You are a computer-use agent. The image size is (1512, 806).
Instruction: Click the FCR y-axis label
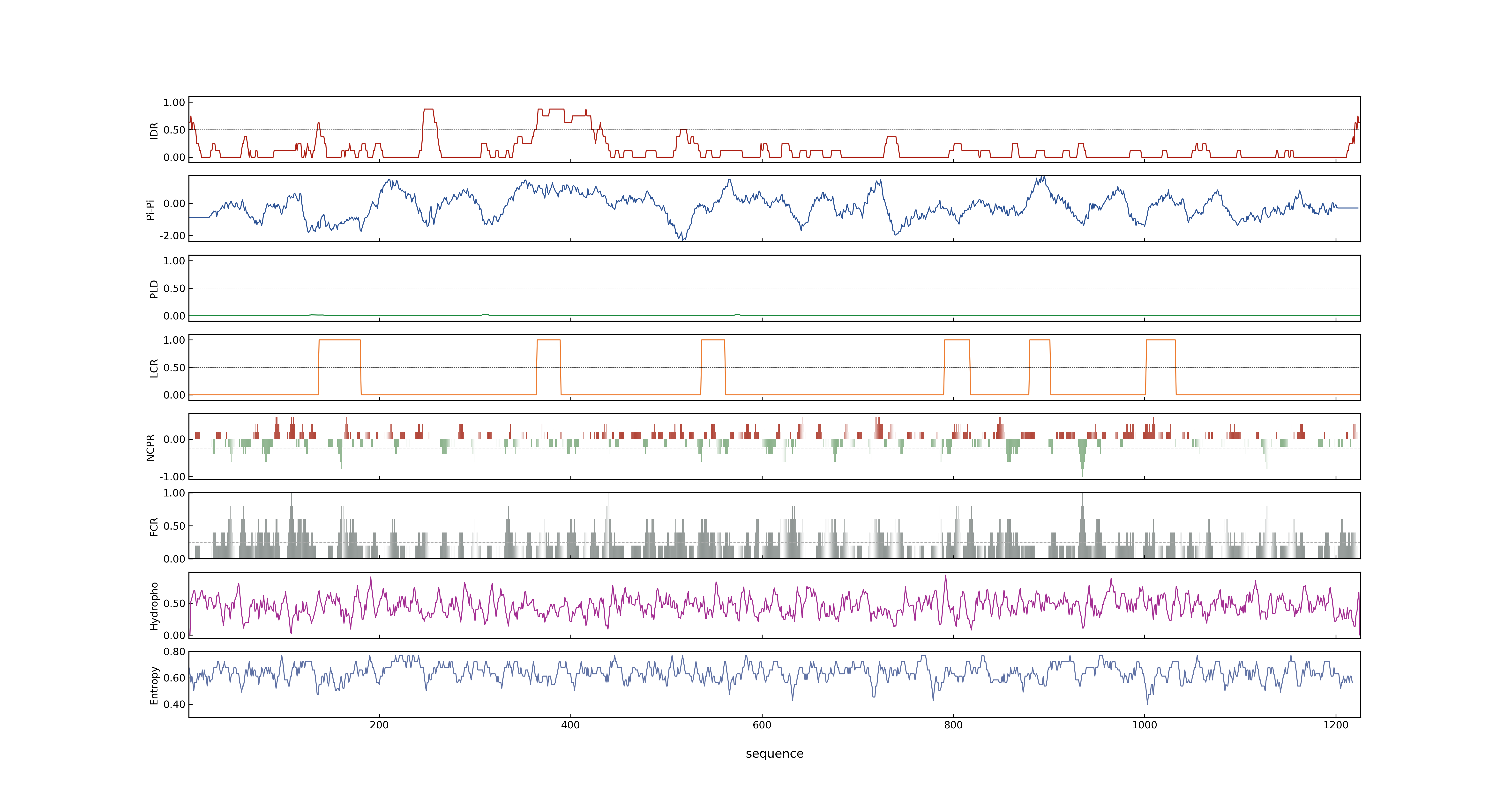pyautogui.click(x=154, y=526)
